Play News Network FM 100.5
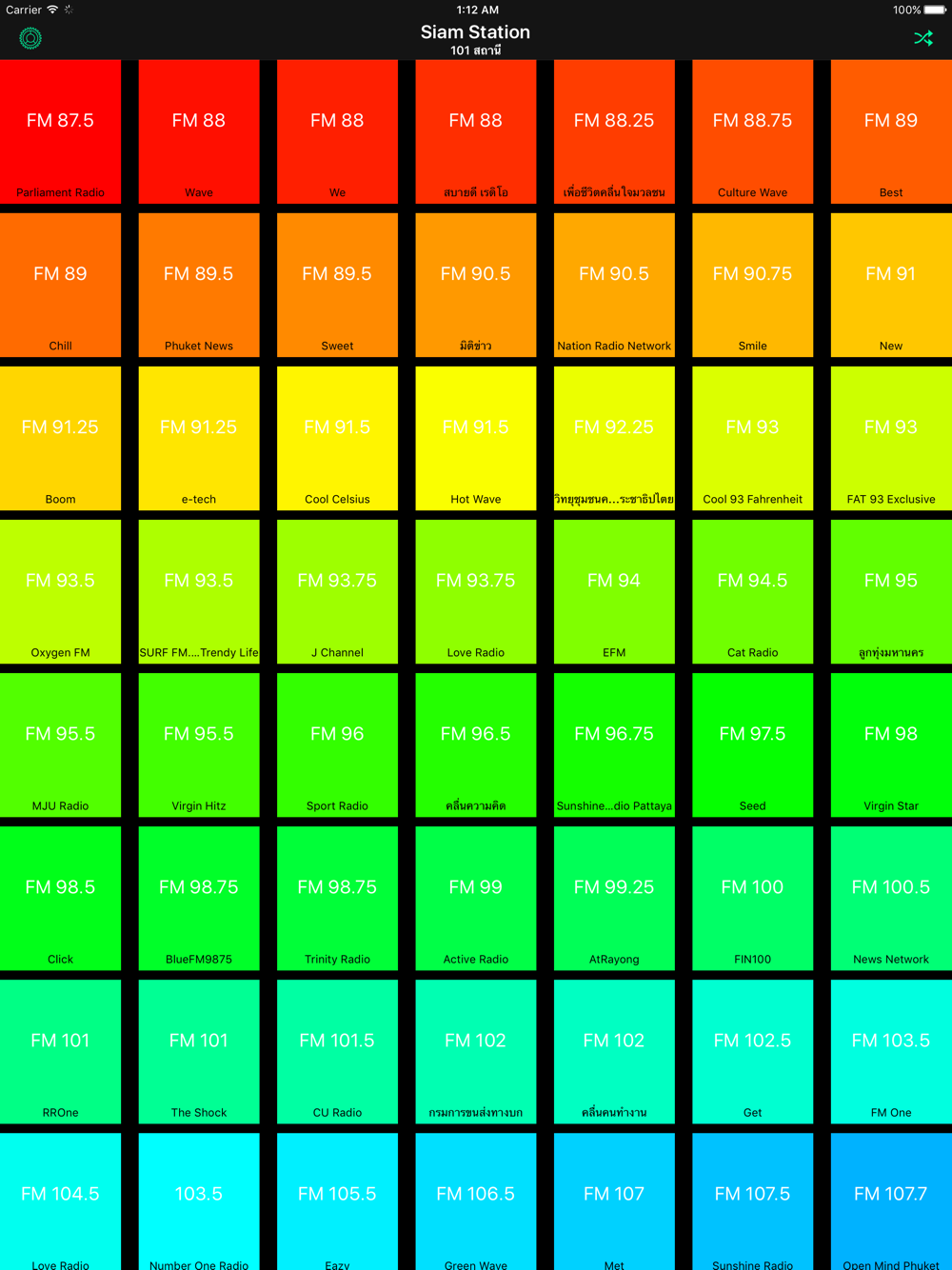Image resolution: width=952 pixels, height=1270 pixels. click(x=891, y=898)
